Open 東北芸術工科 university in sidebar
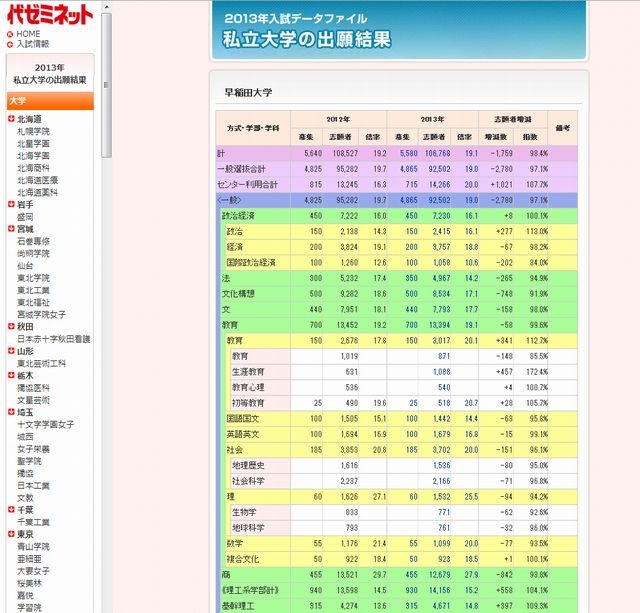The height and width of the screenshot is (613, 640). (42, 363)
